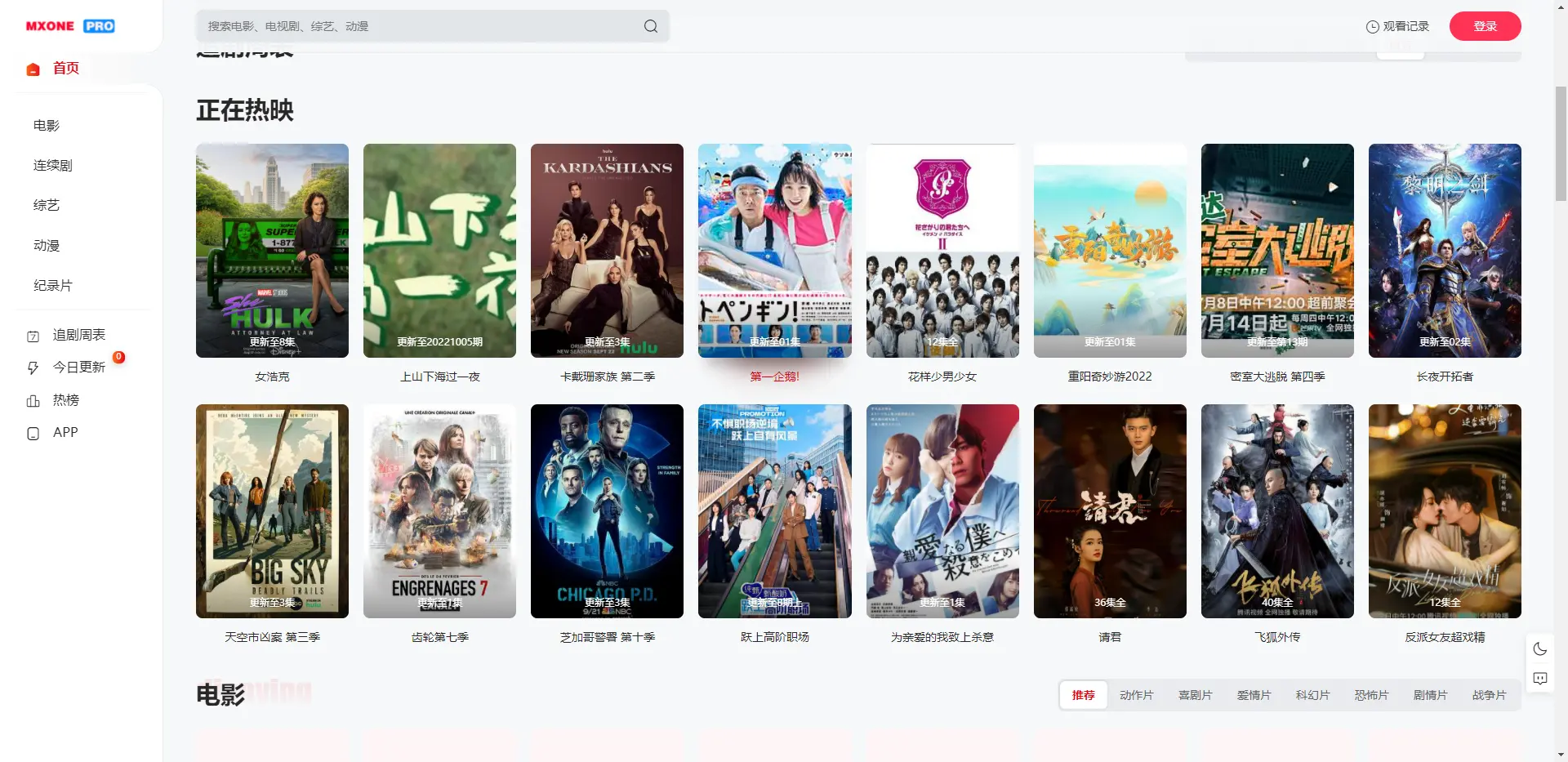Switch to the 动作片 movie tab
Screen dimensions: 1568x762
[x=1136, y=695]
